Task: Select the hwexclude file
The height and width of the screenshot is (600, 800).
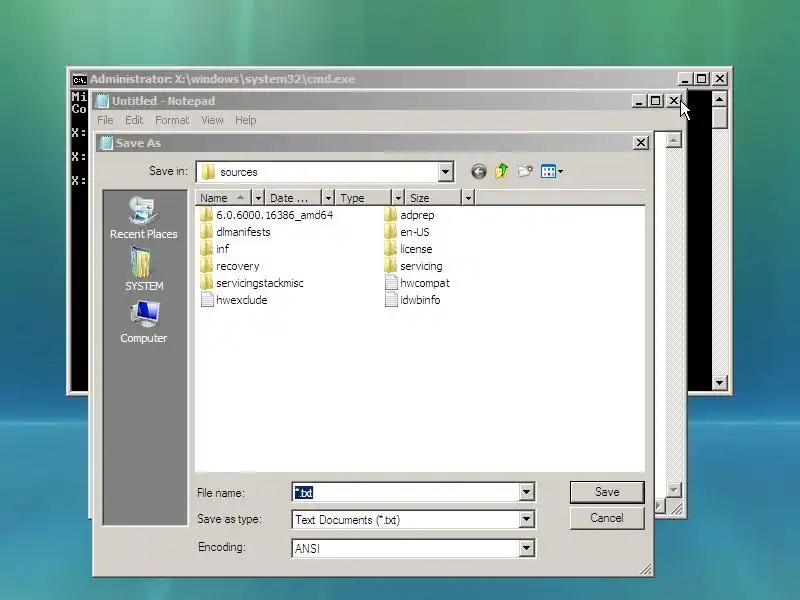Action: (x=234, y=300)
